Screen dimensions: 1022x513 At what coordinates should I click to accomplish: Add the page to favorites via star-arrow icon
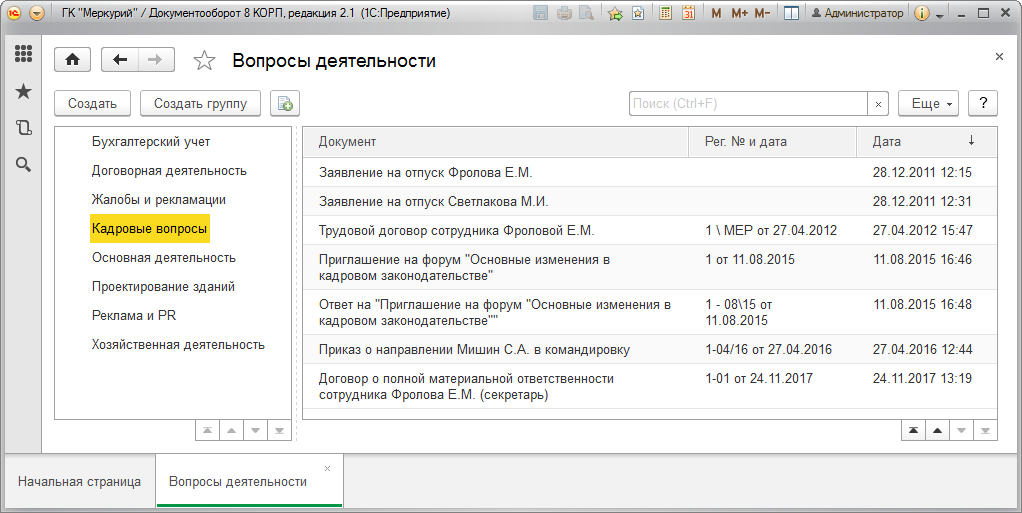[x=615, y=13]
